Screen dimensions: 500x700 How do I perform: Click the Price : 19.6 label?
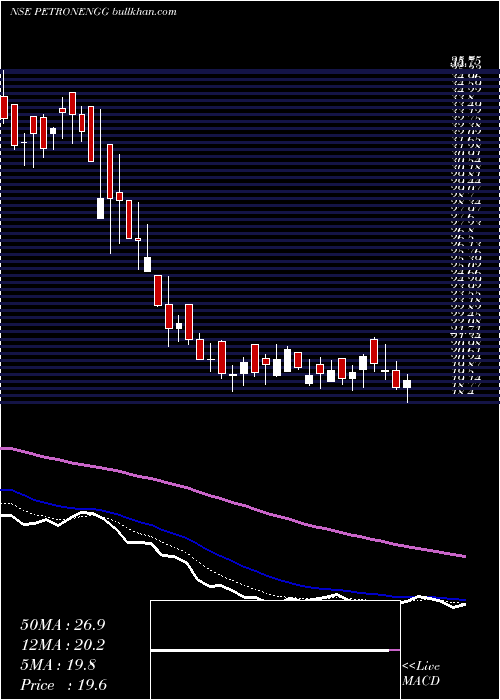63,685
